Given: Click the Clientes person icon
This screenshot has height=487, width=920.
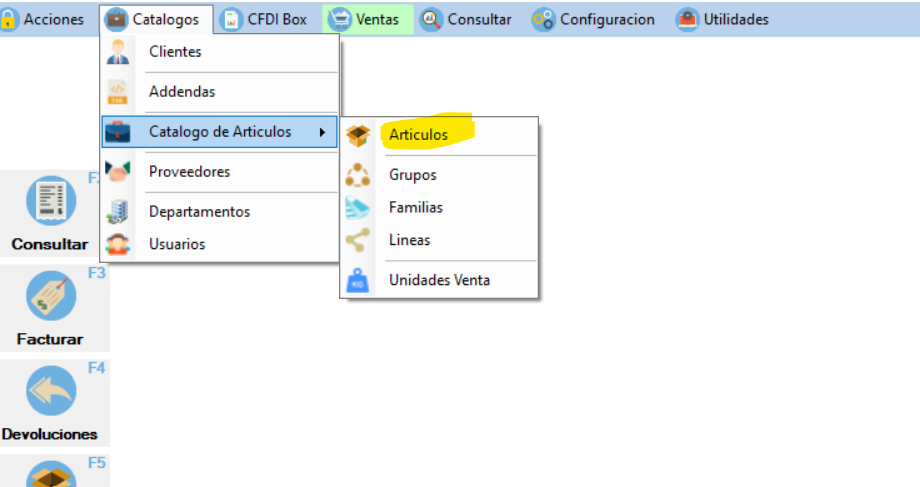Looking at the screenshot, I should click(118, 52).
